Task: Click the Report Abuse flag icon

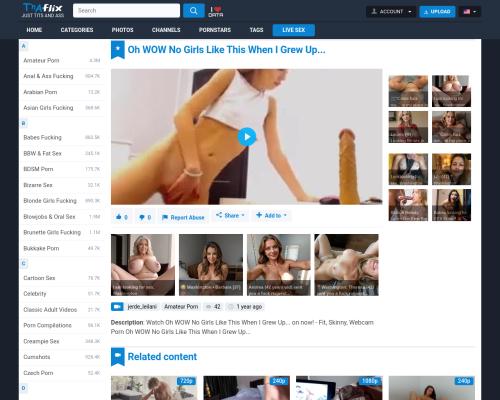Action: click(165, 217)
